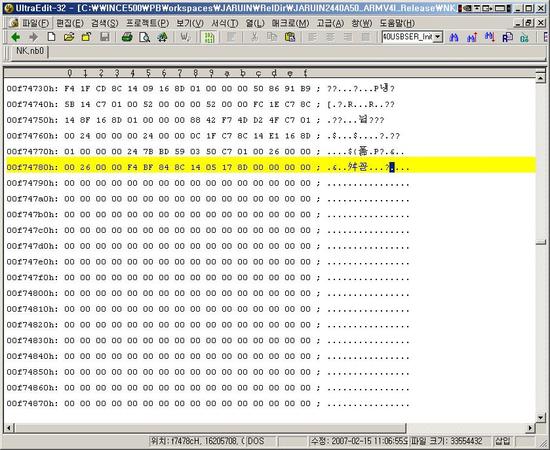Screen dimensions: 550x450
Task: Open the 창(W) menu
Action: point(362,23)
